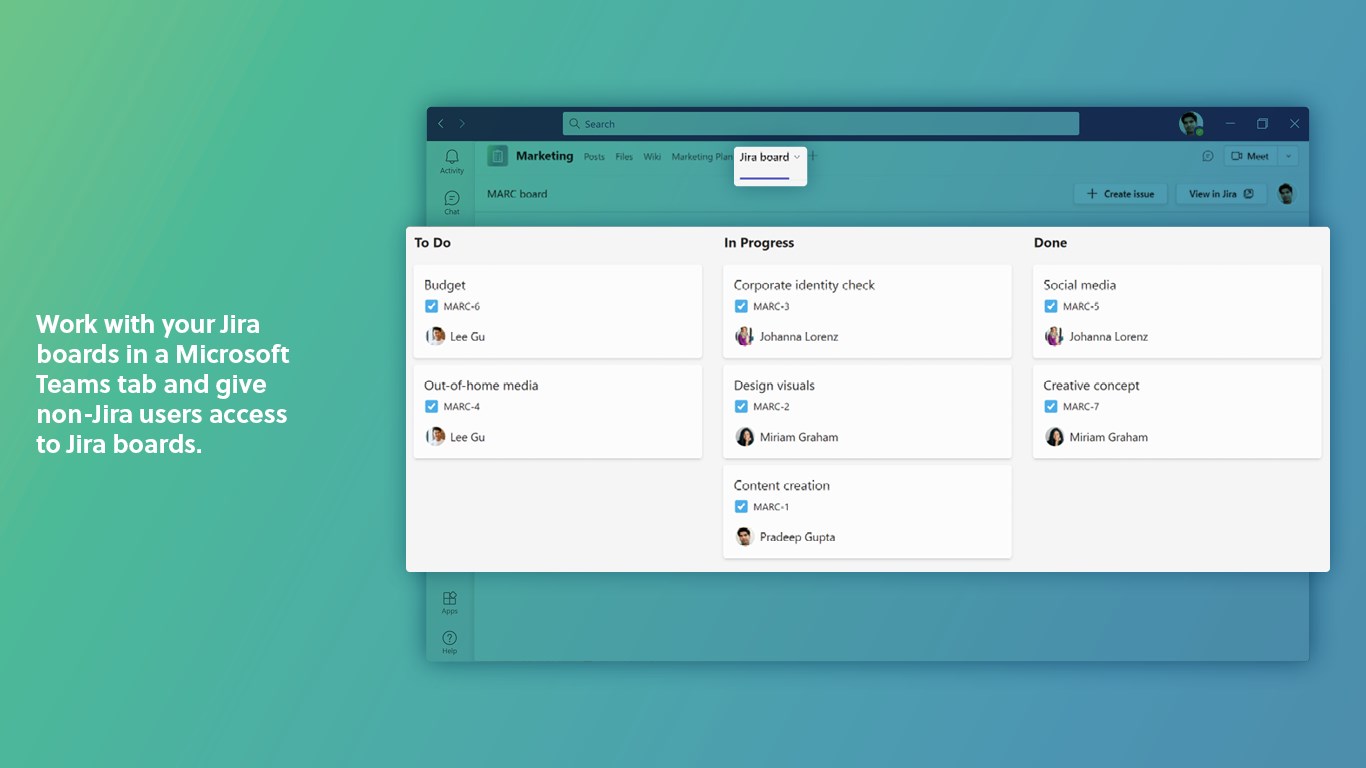
Task: Click Pradeep Gupta avatar on Content creation
Action: [745, 537]
